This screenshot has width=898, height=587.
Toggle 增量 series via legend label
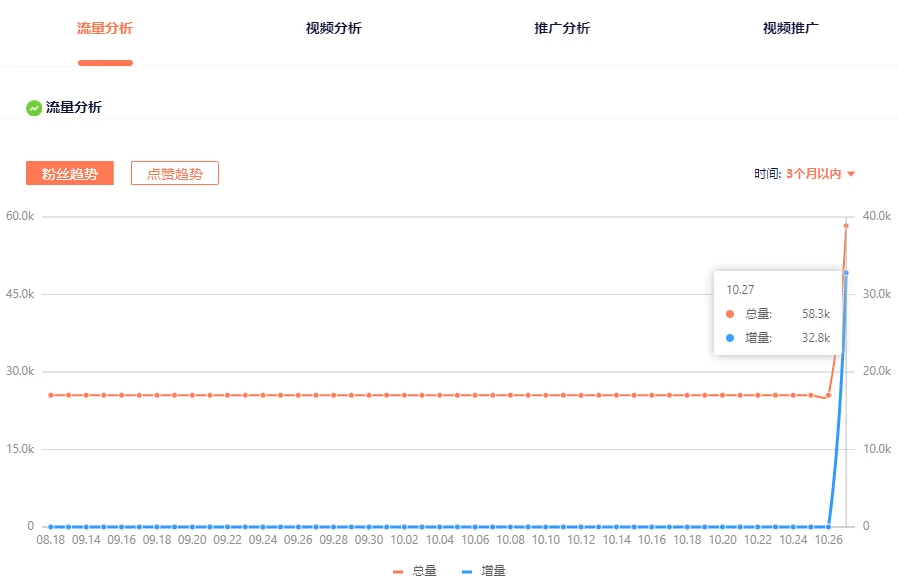(x=493, y=571)
